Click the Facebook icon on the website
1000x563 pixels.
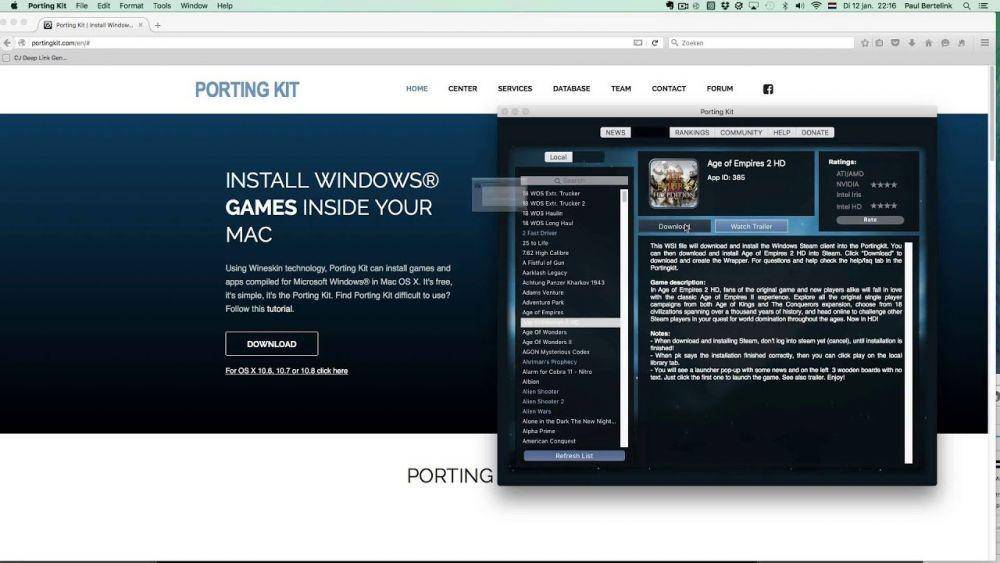tap(768, 89)
